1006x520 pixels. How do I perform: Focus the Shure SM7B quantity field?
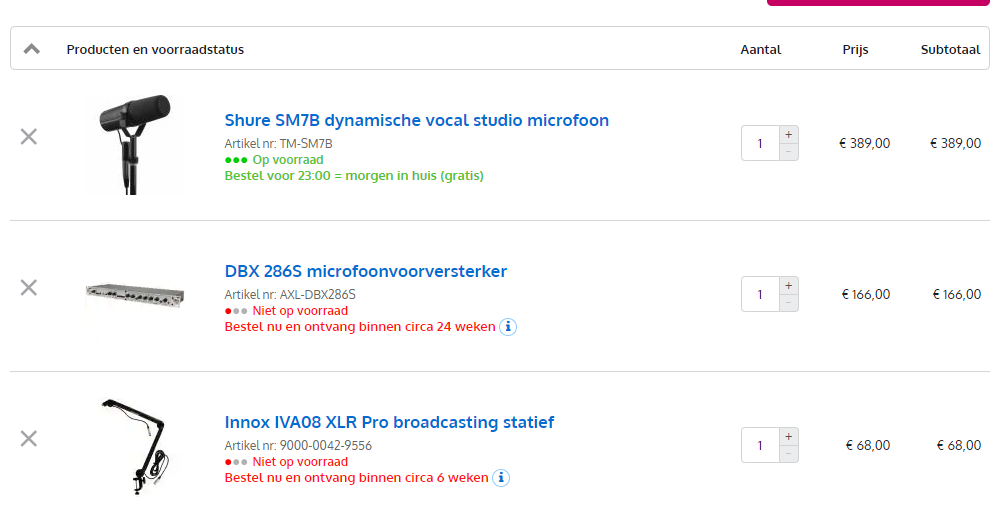(x=760, y=143)
